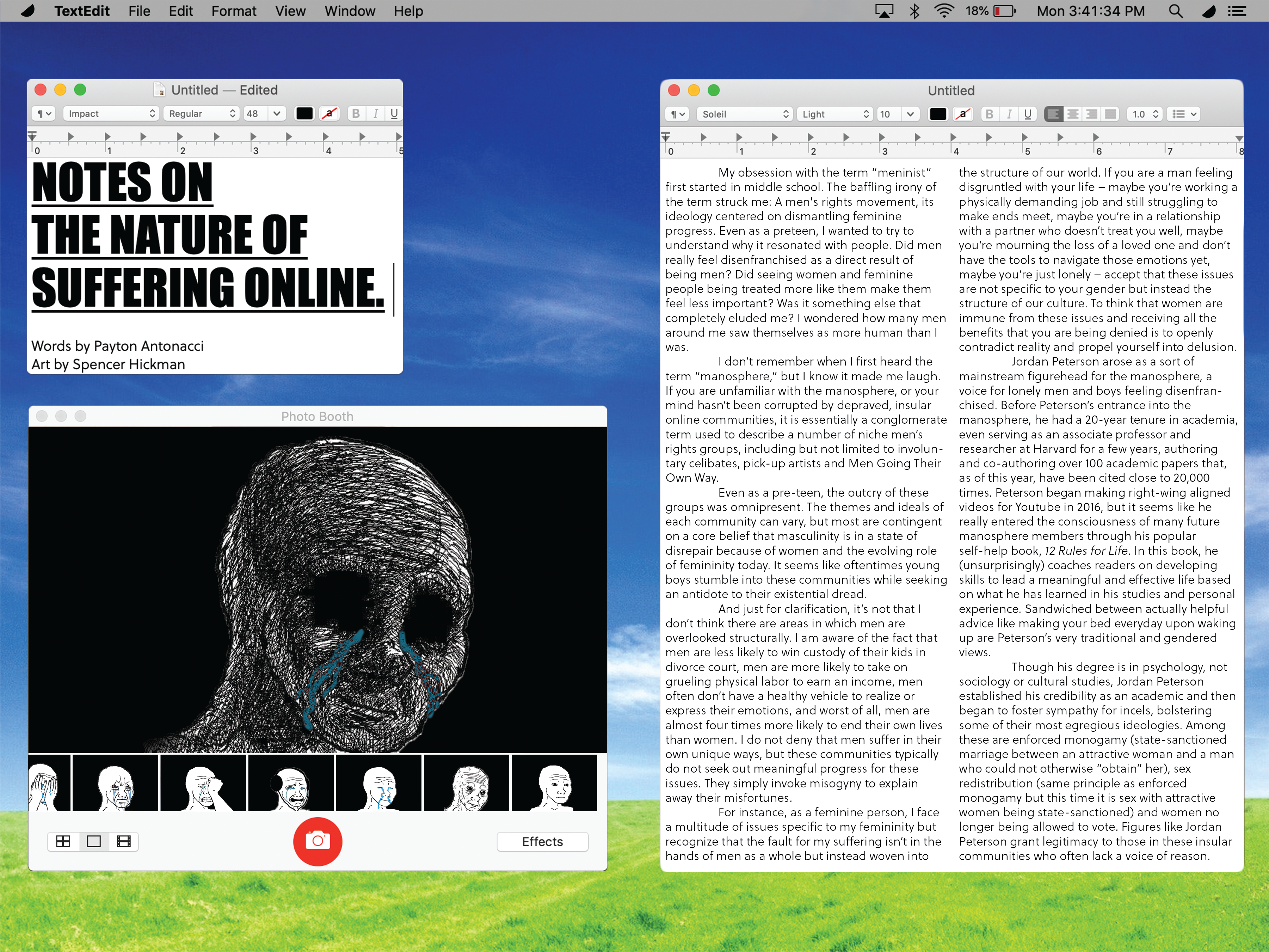Image resolution: width=1269 pixels, height=952 pixels.
Task: Click the Effects button in Photo Booth
Action: point(542,841)
